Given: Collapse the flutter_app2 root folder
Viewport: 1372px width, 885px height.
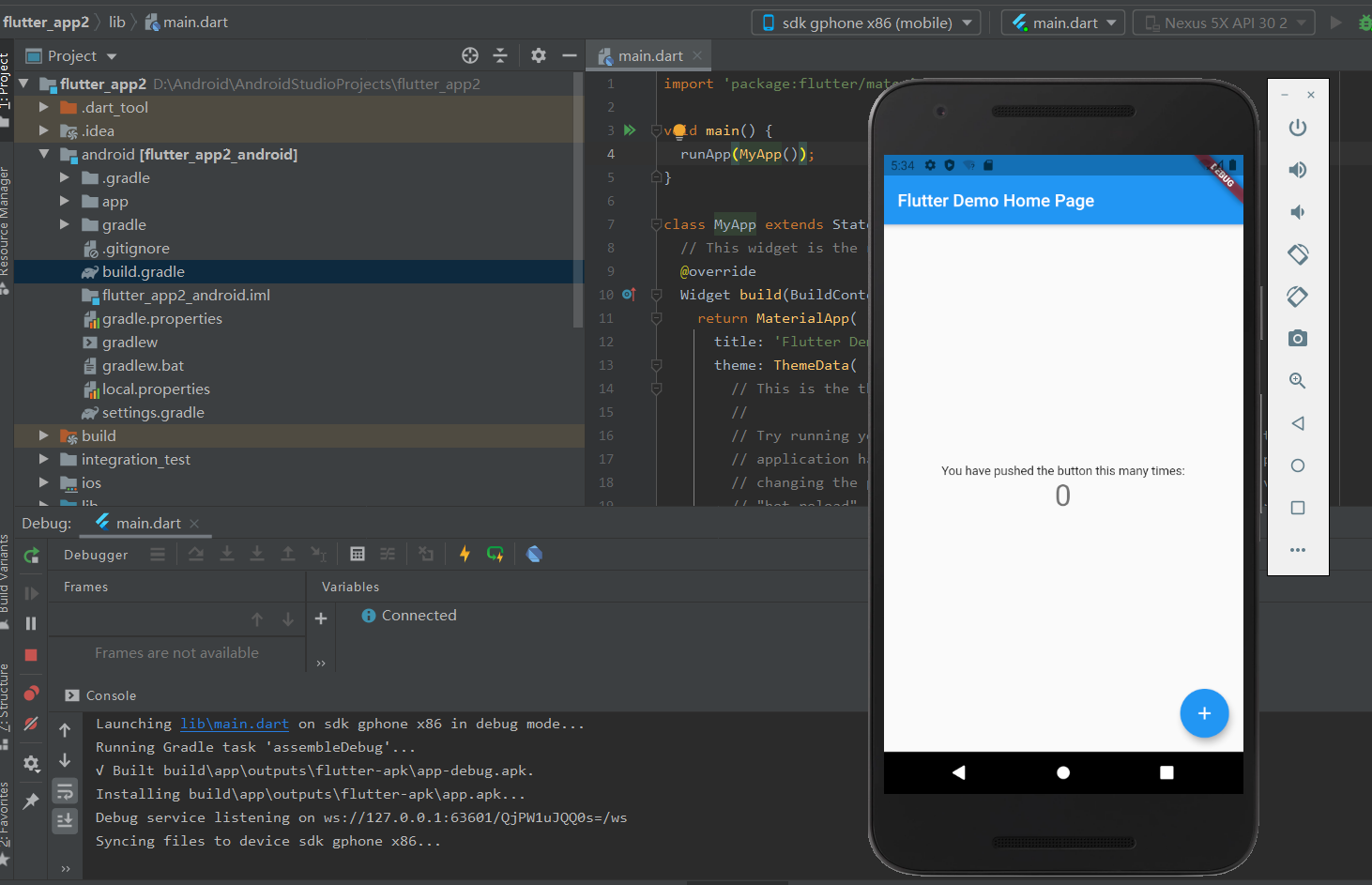Looking at the screenshot, I should pyautogui.click(x=23, y=84).
